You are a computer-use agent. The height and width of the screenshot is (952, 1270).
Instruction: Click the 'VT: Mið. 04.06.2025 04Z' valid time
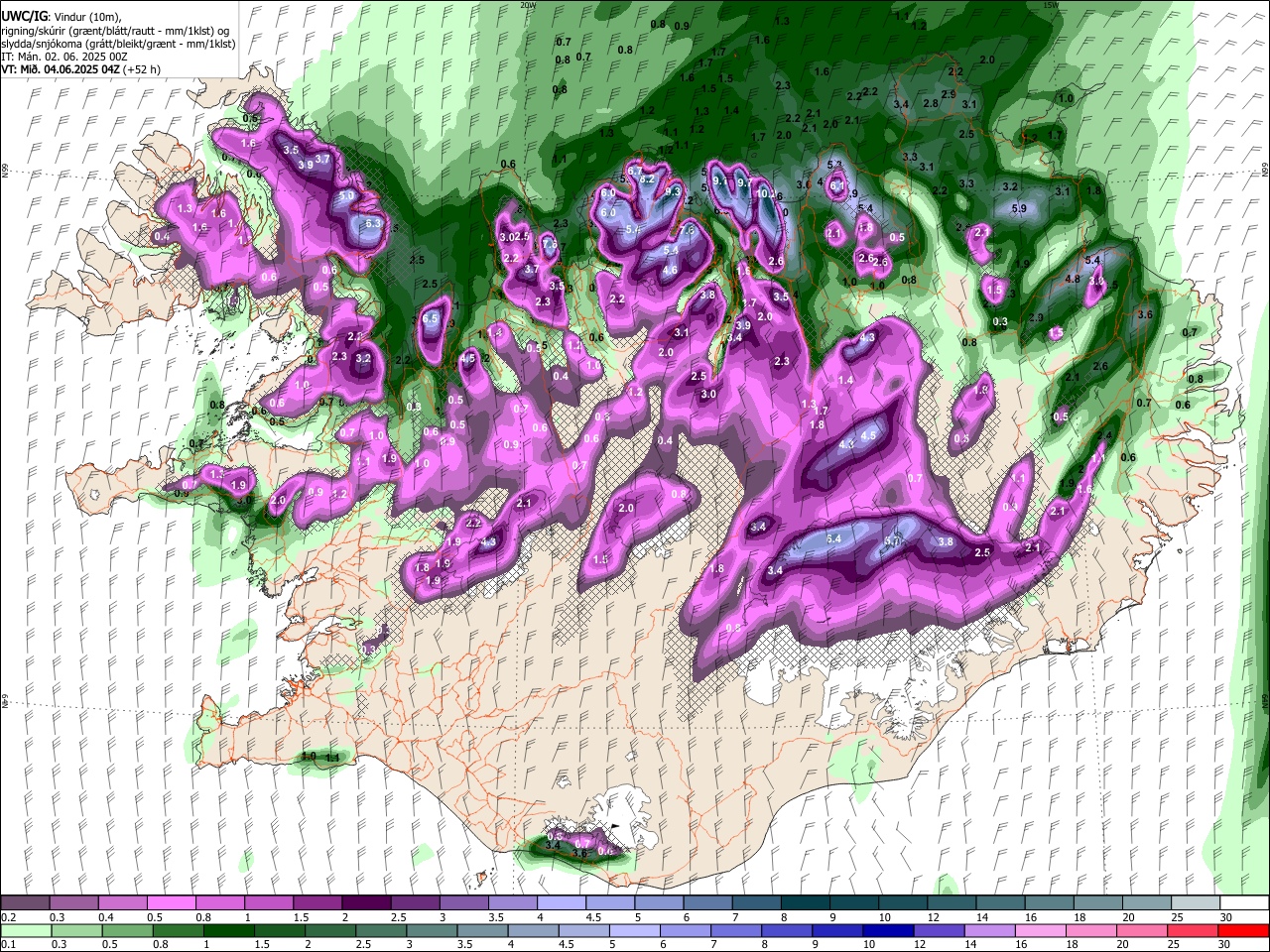61,69
